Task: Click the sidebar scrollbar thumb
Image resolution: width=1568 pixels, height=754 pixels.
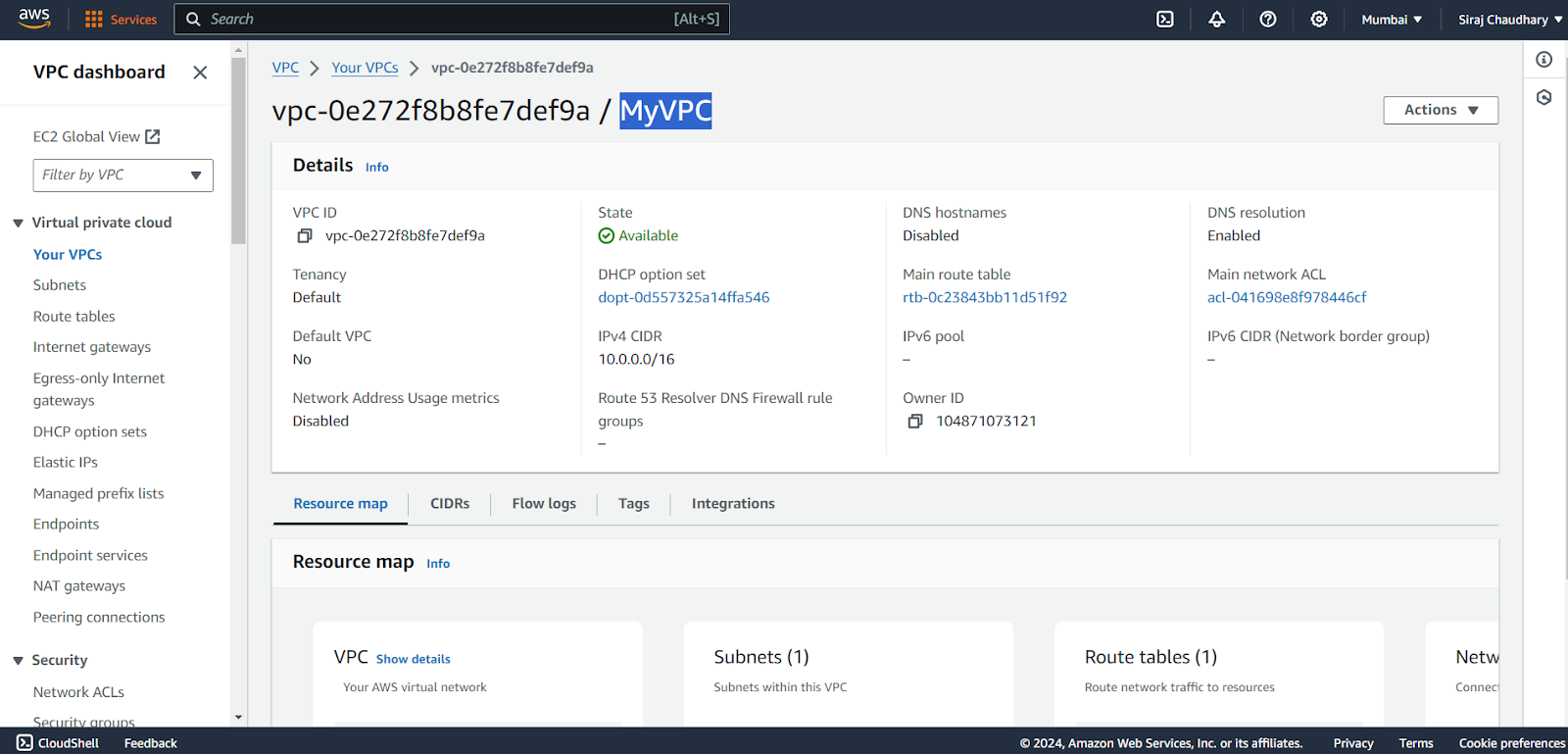Action: pyautogui.click(x=238, y=151)
